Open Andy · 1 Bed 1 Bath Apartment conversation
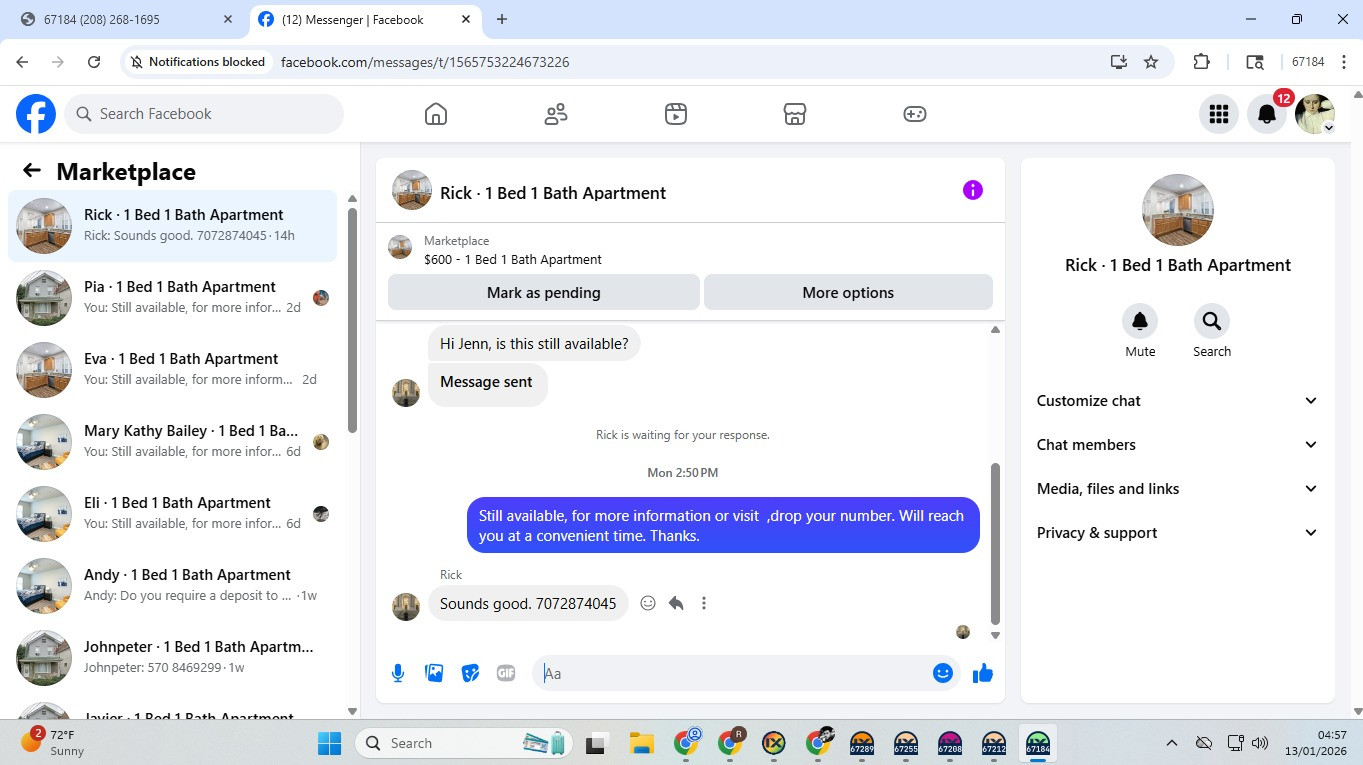This screenshot has width=1363, height=765. tap(173, 586)
